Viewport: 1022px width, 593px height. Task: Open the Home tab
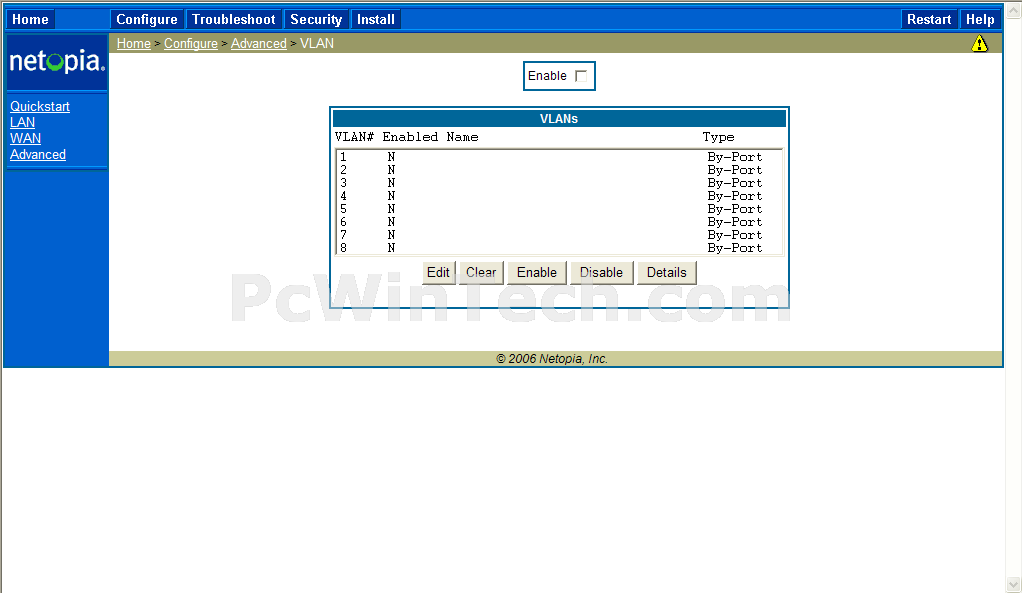coord(30,20)
